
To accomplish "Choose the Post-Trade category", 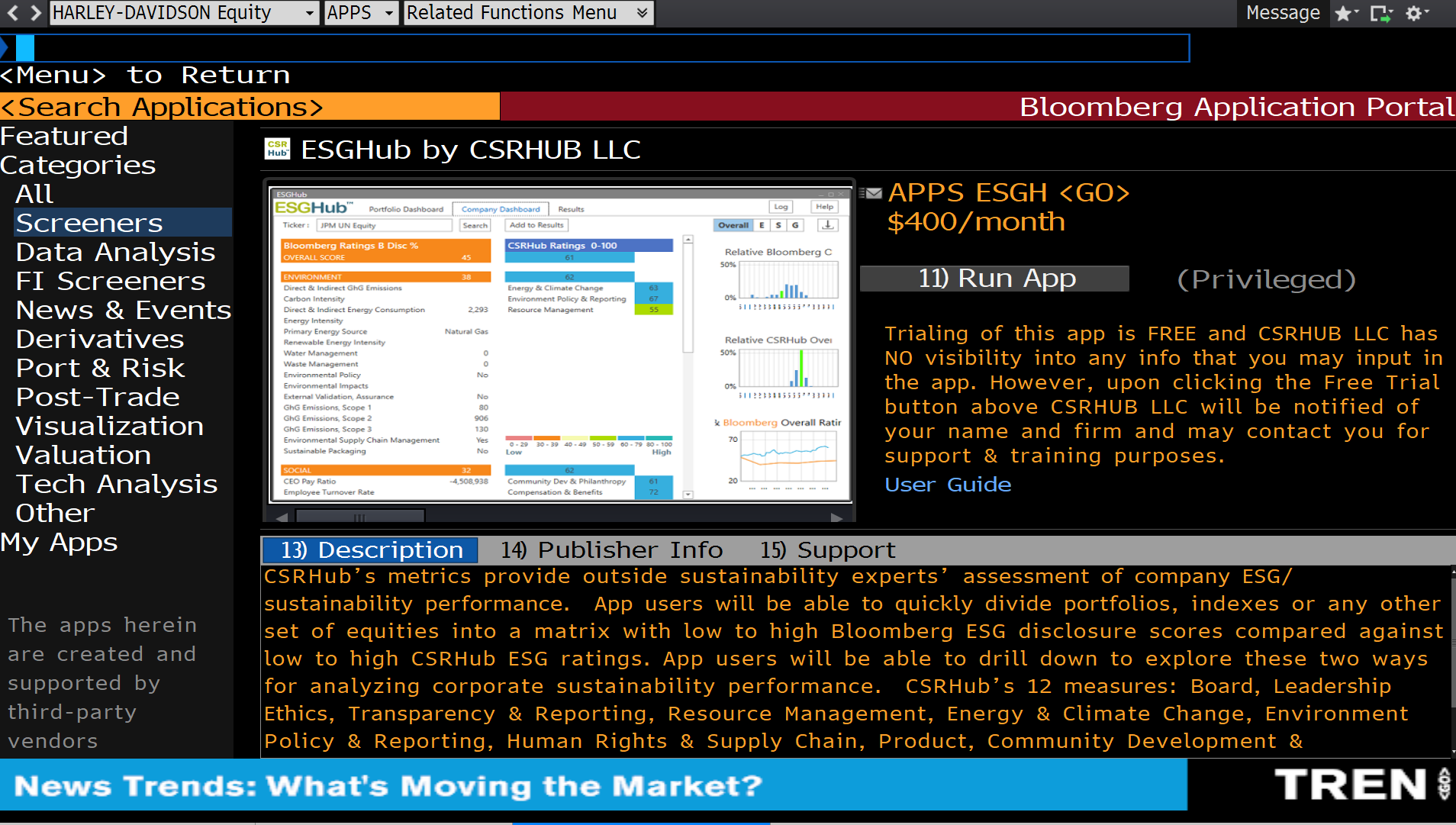I will point(98,397).
